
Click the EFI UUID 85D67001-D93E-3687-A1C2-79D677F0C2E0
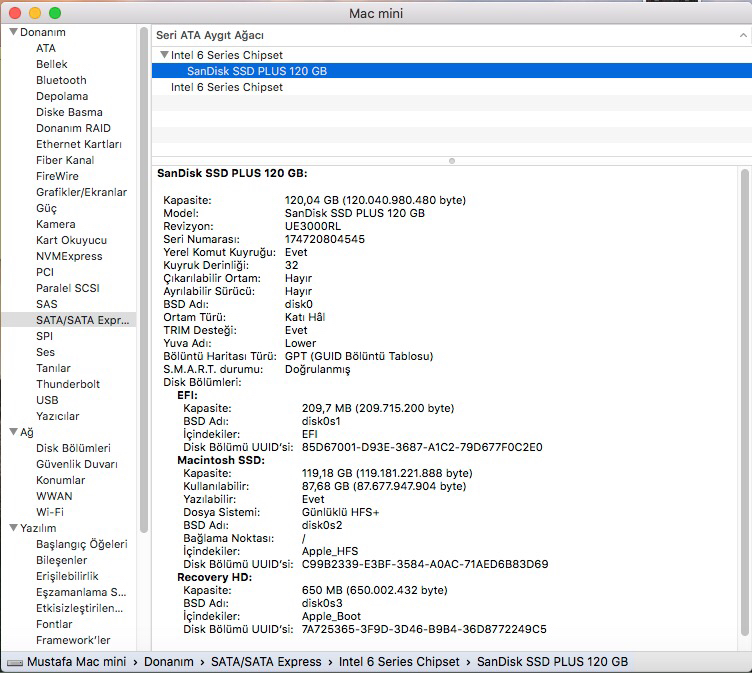[x=422, y=447]
